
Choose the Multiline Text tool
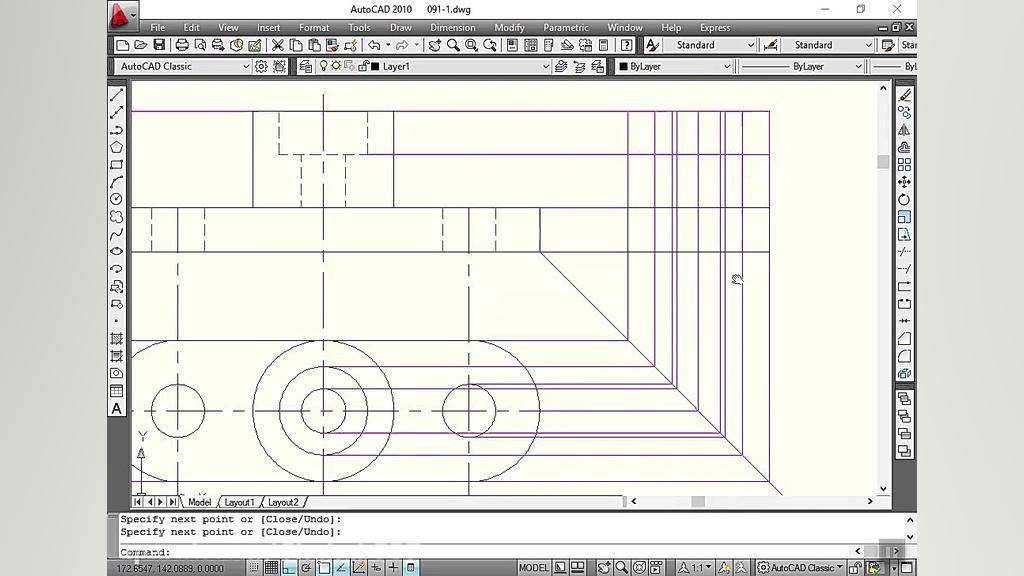pos(117,408)
